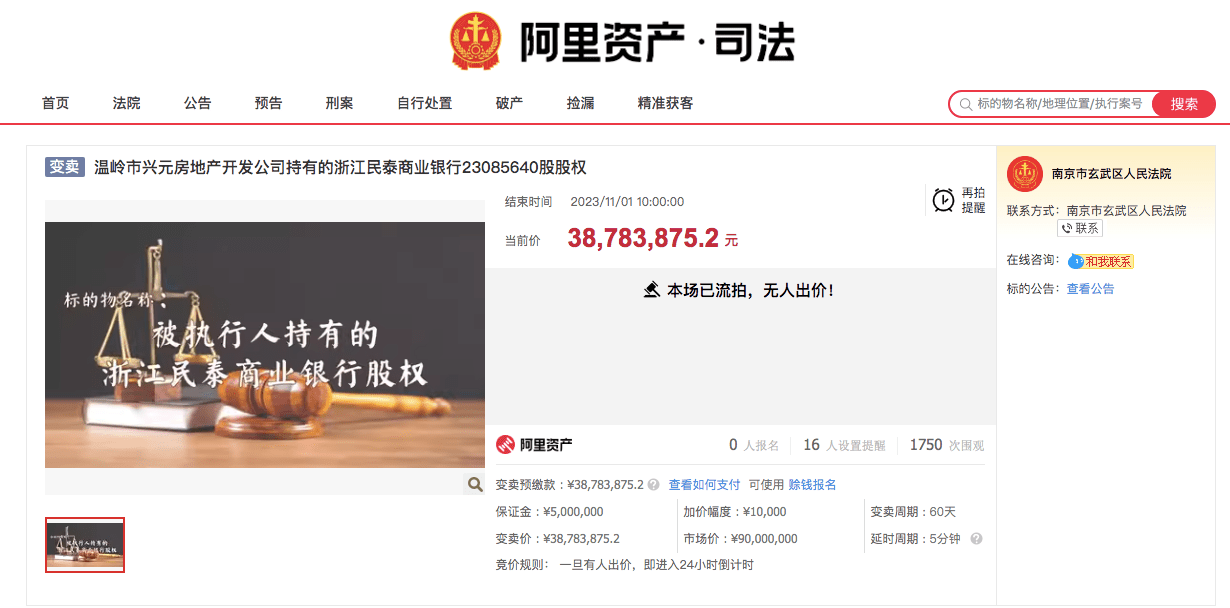
Task: Click the Ali Assets judicial emblem logo
Action: point(478,41)
